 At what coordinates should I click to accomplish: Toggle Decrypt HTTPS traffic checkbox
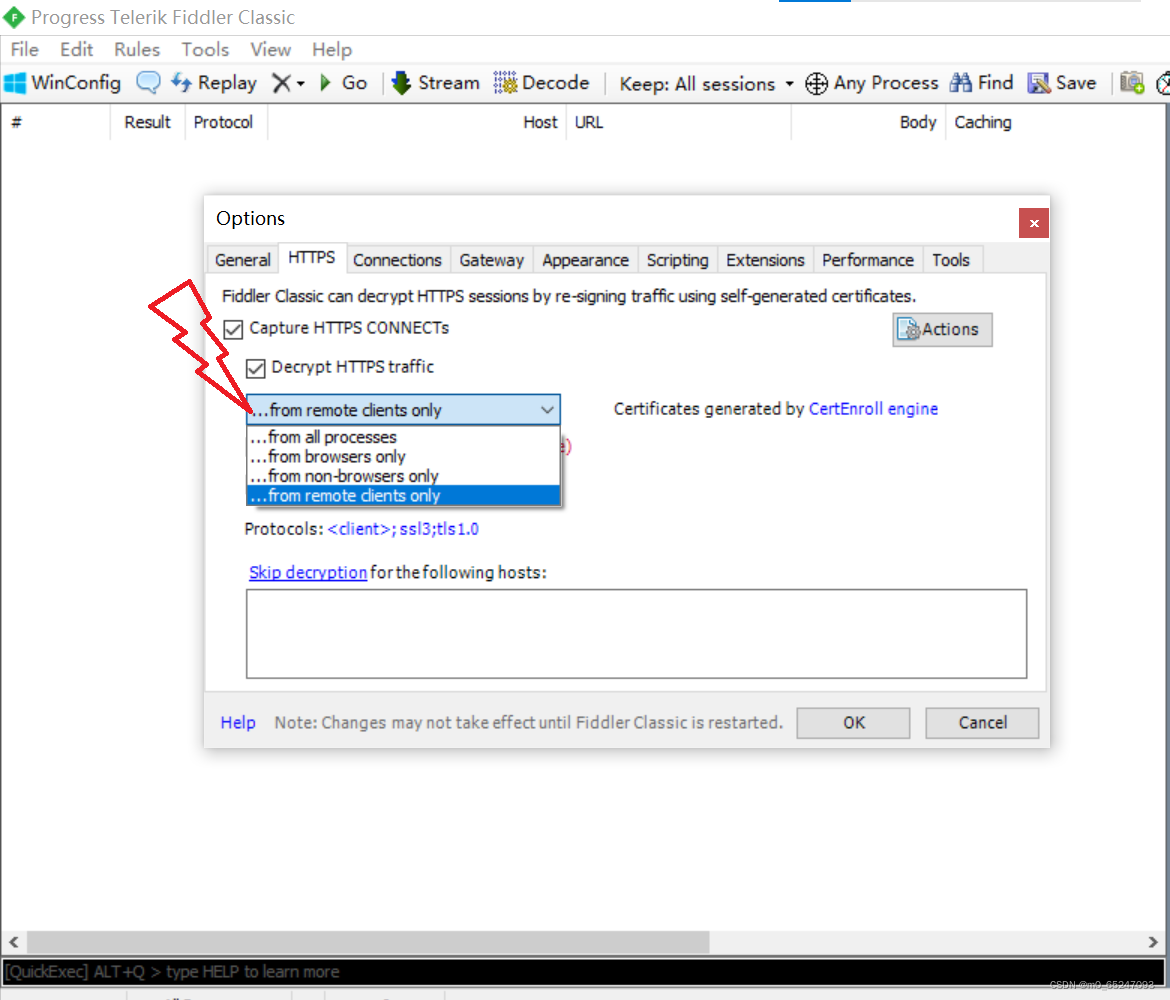[x=256, y=368]
